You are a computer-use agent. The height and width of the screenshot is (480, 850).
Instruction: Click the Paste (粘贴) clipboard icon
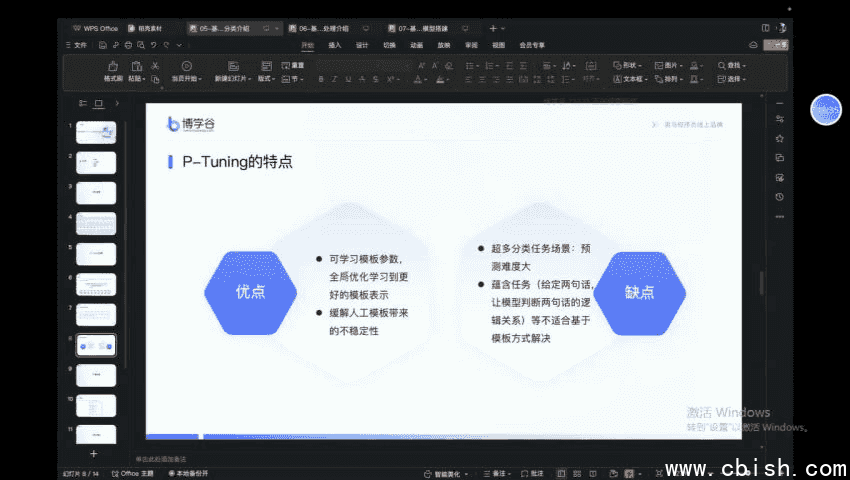(x=136, y=65)
